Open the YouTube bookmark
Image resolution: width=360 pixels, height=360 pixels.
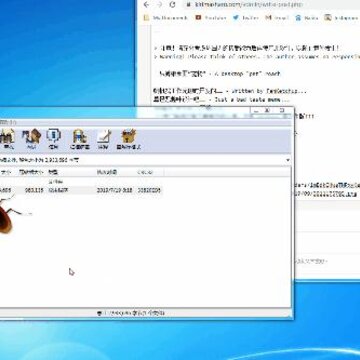click(211, 18)
